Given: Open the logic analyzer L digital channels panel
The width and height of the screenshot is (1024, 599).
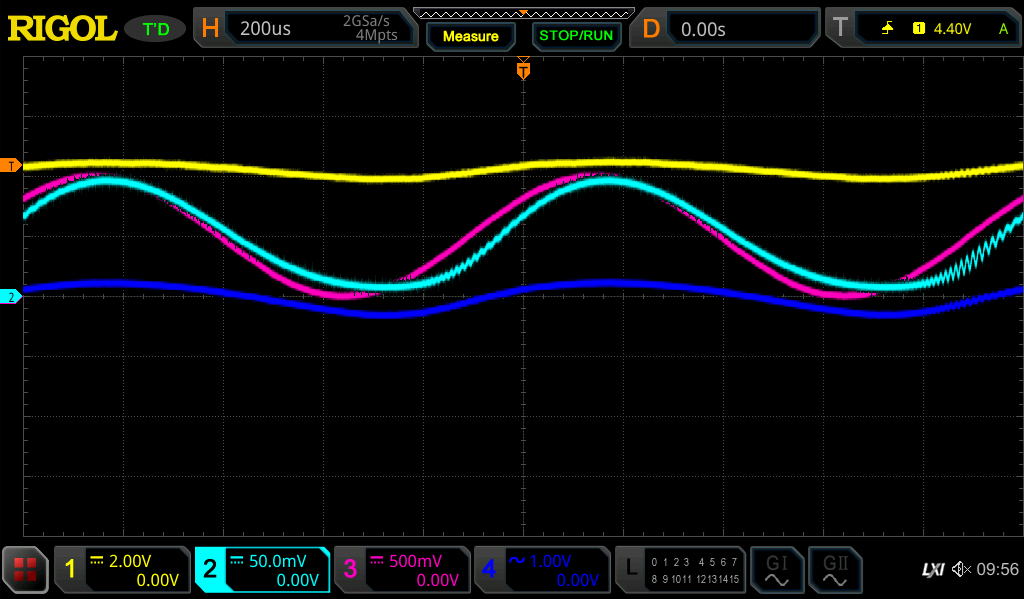Looking at the screenshot, I should coord(680,570).
